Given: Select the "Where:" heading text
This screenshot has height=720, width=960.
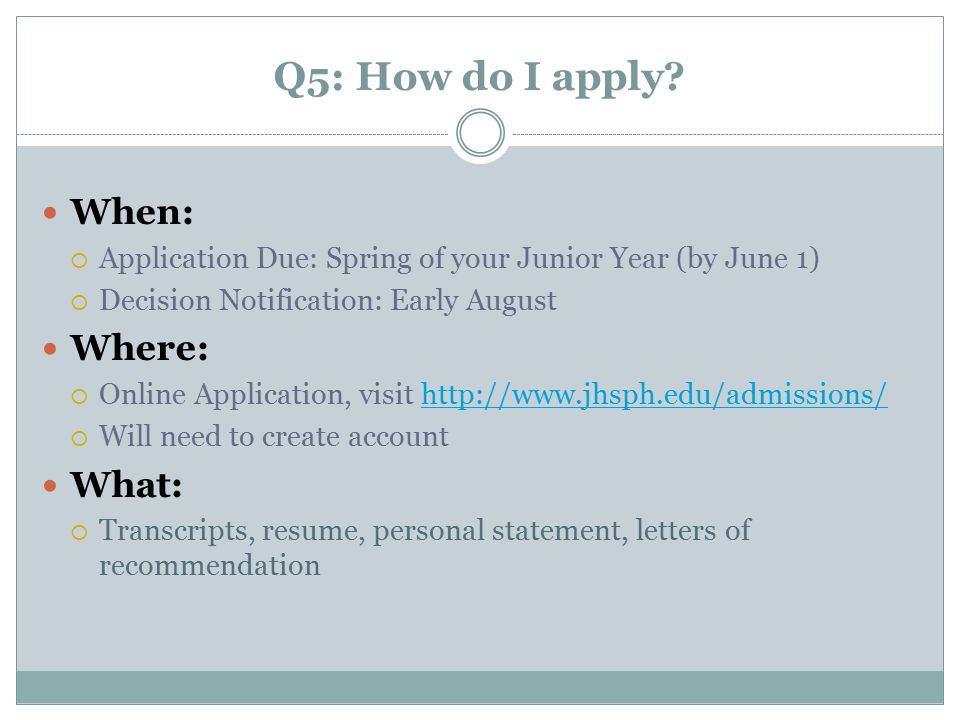Looking at the screenshot, I should (x=139, y=348).
